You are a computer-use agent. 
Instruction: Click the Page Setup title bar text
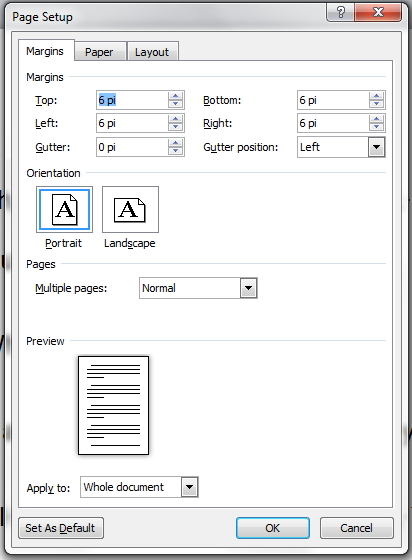[x=42, y=17]
